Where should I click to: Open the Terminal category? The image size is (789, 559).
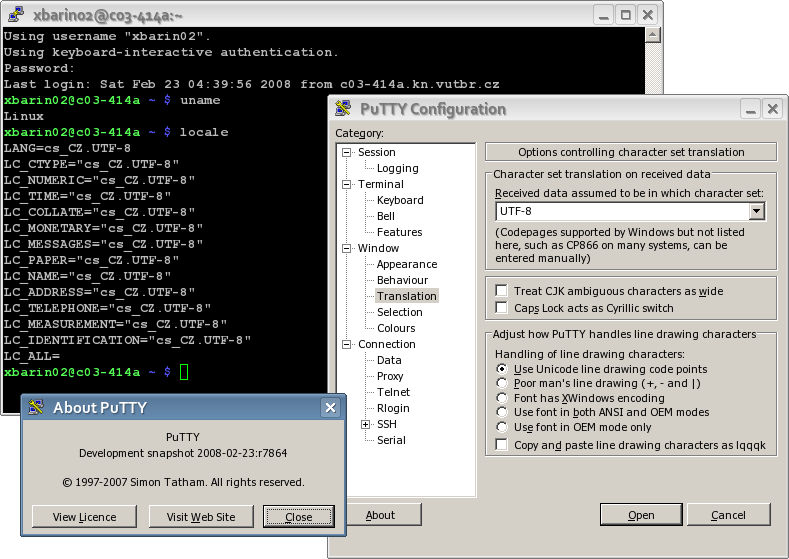coord(380,184)
